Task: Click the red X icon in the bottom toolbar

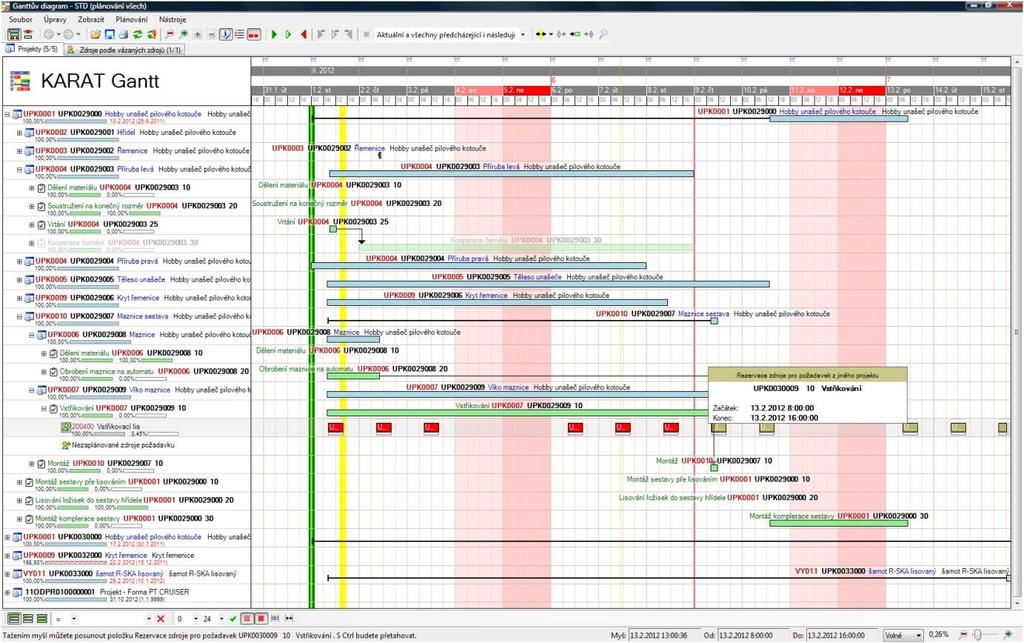Action: pos(161,619)
